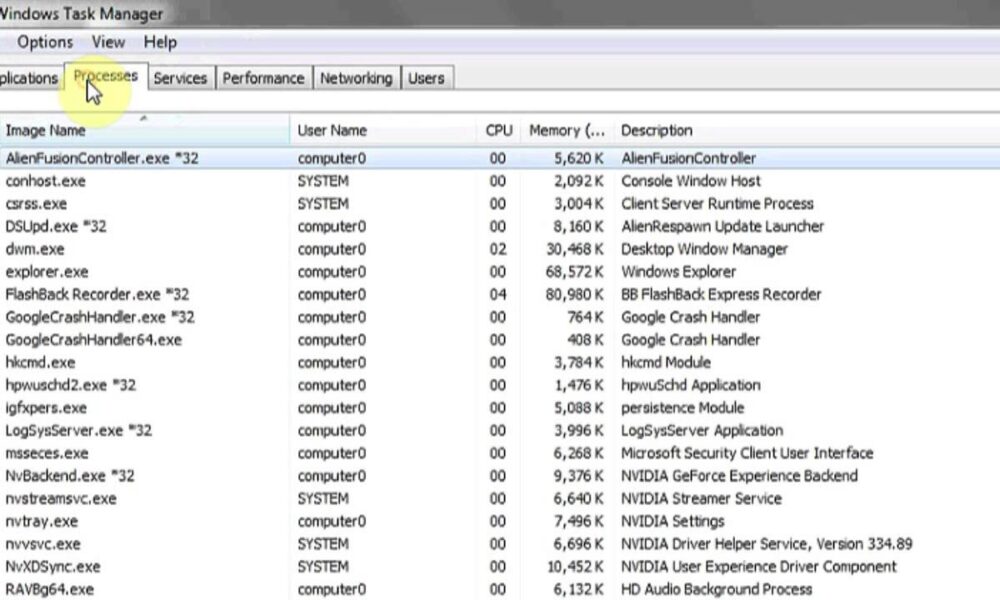Select the AlienFusionController.exe *32 process

500,158
